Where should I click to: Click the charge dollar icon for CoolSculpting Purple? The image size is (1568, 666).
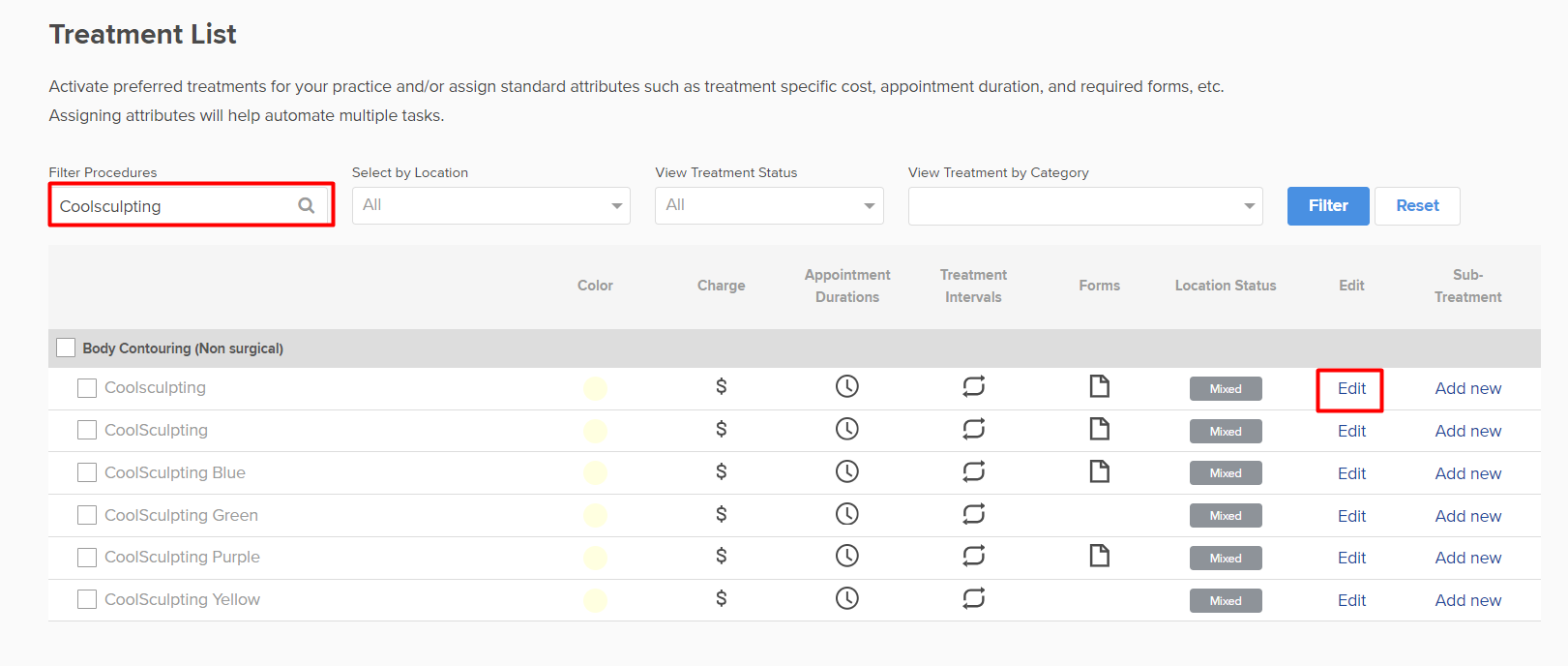721,556
